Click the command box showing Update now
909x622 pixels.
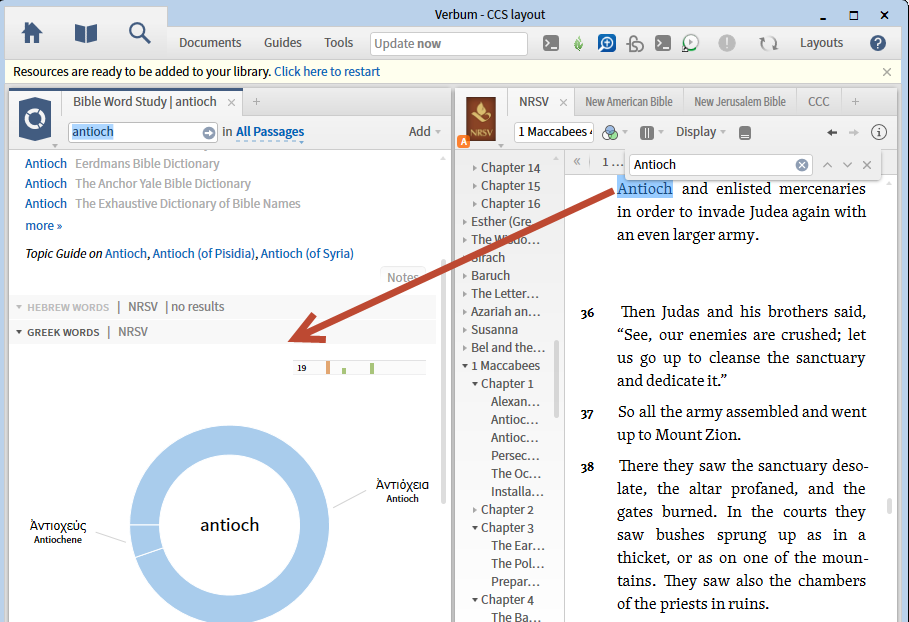click(449, 43)
